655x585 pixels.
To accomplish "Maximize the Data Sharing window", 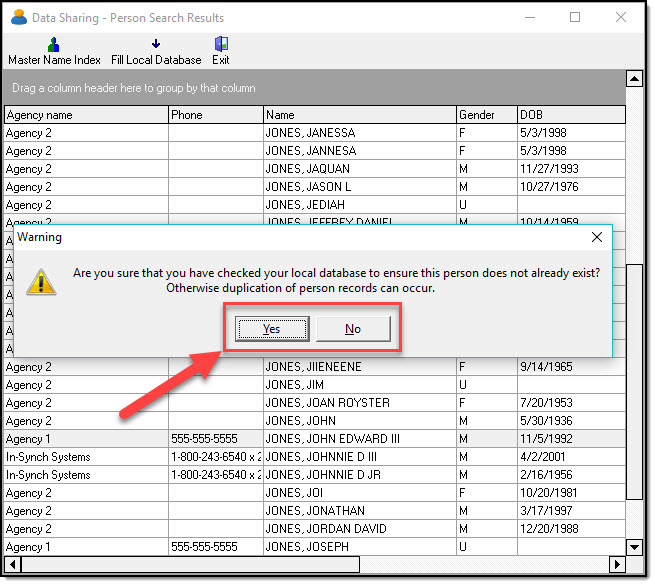I will [x=575, y=17].
